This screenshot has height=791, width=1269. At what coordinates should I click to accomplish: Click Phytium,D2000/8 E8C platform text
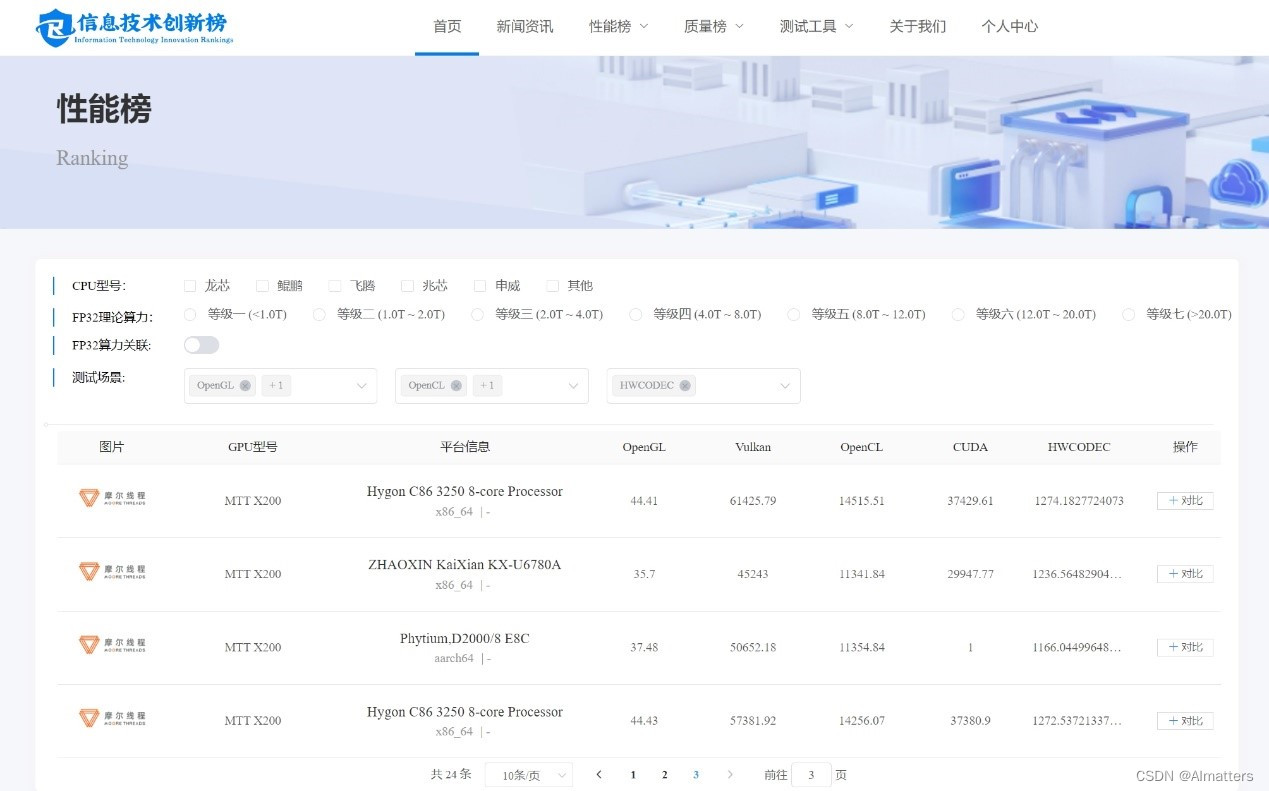(x=465, y=638)
